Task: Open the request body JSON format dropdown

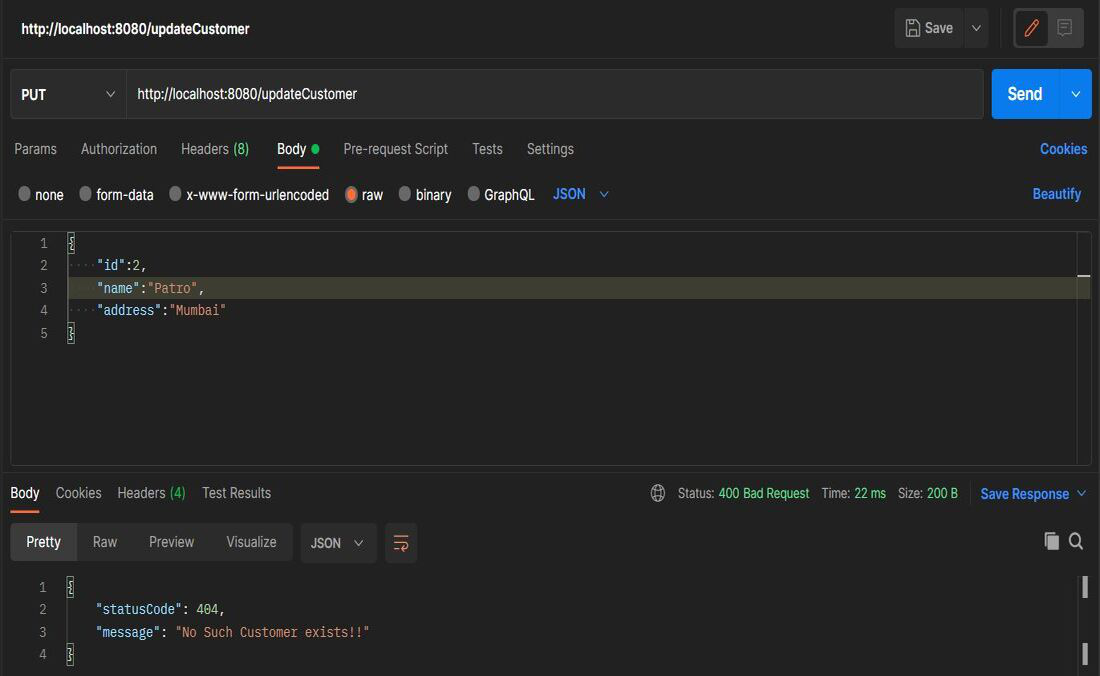Action: coord(580,194)
